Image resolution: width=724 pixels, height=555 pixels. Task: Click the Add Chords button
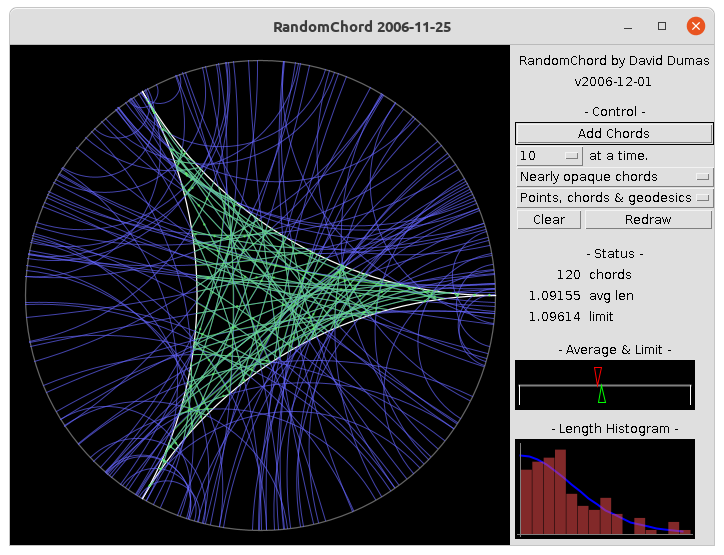(x=614, y=133)
